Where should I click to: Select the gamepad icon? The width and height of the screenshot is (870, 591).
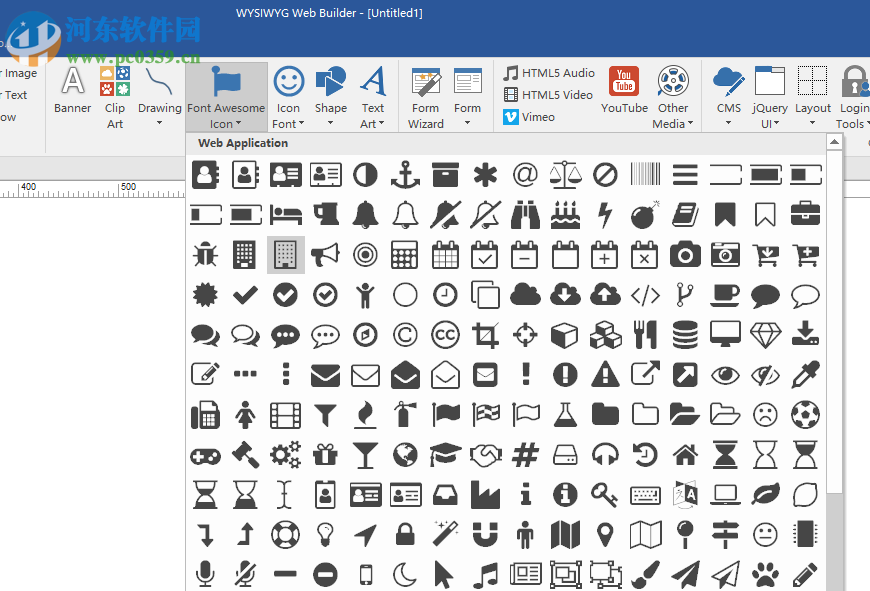click(x=205, y=454)
